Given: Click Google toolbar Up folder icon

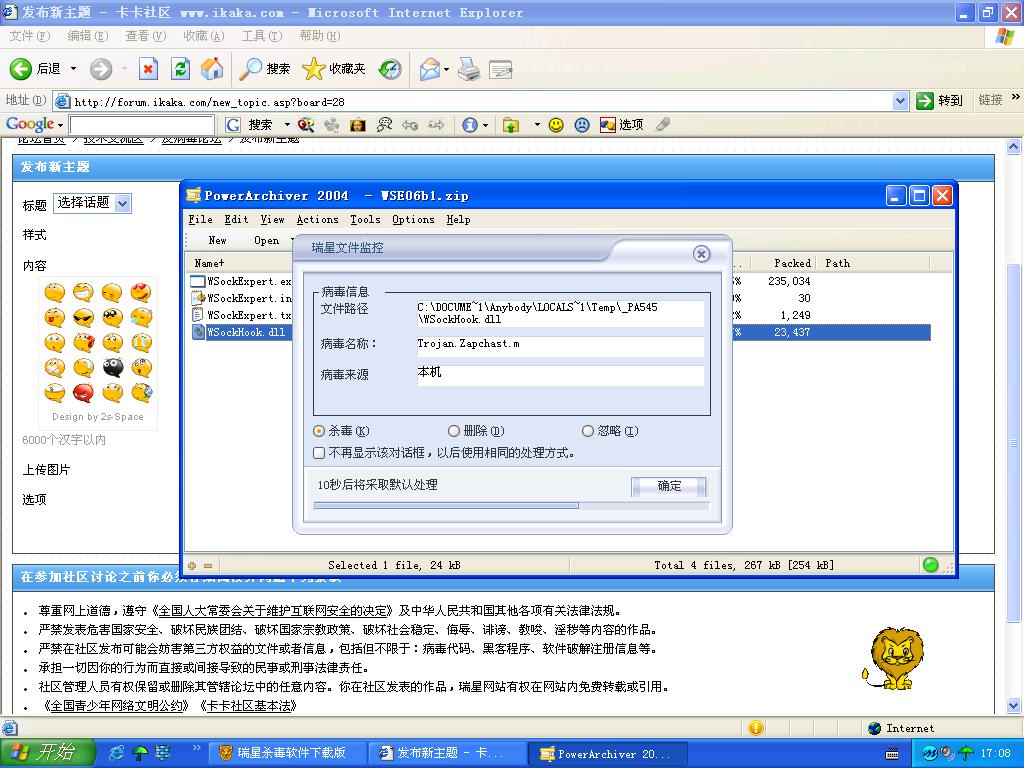Looking at the screenshot, I should (x=511, y=124).
